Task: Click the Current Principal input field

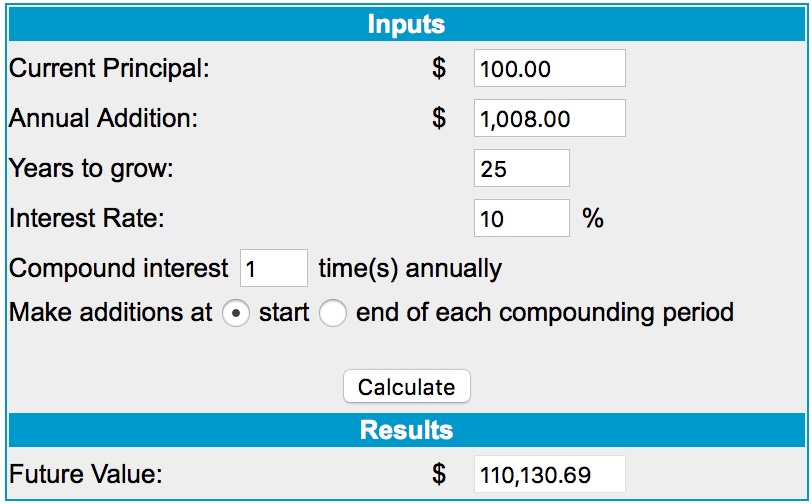Action: click(549, 69)
